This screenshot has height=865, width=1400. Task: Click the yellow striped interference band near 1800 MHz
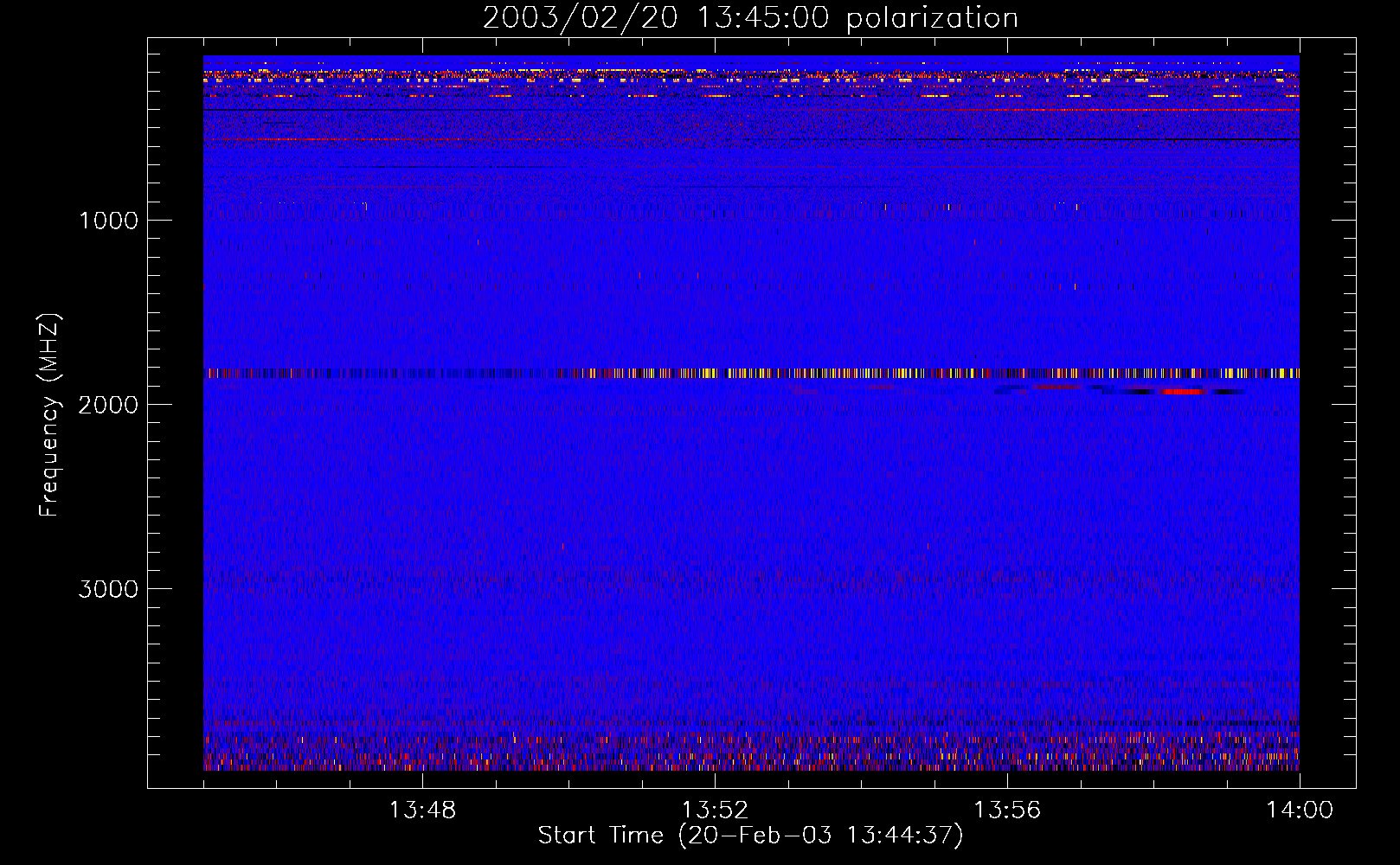pyautogui.click(x=751, y=374)
